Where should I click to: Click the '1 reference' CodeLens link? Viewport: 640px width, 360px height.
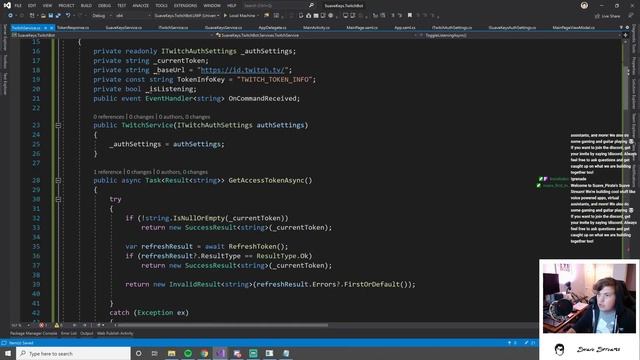tap(107, 172)
